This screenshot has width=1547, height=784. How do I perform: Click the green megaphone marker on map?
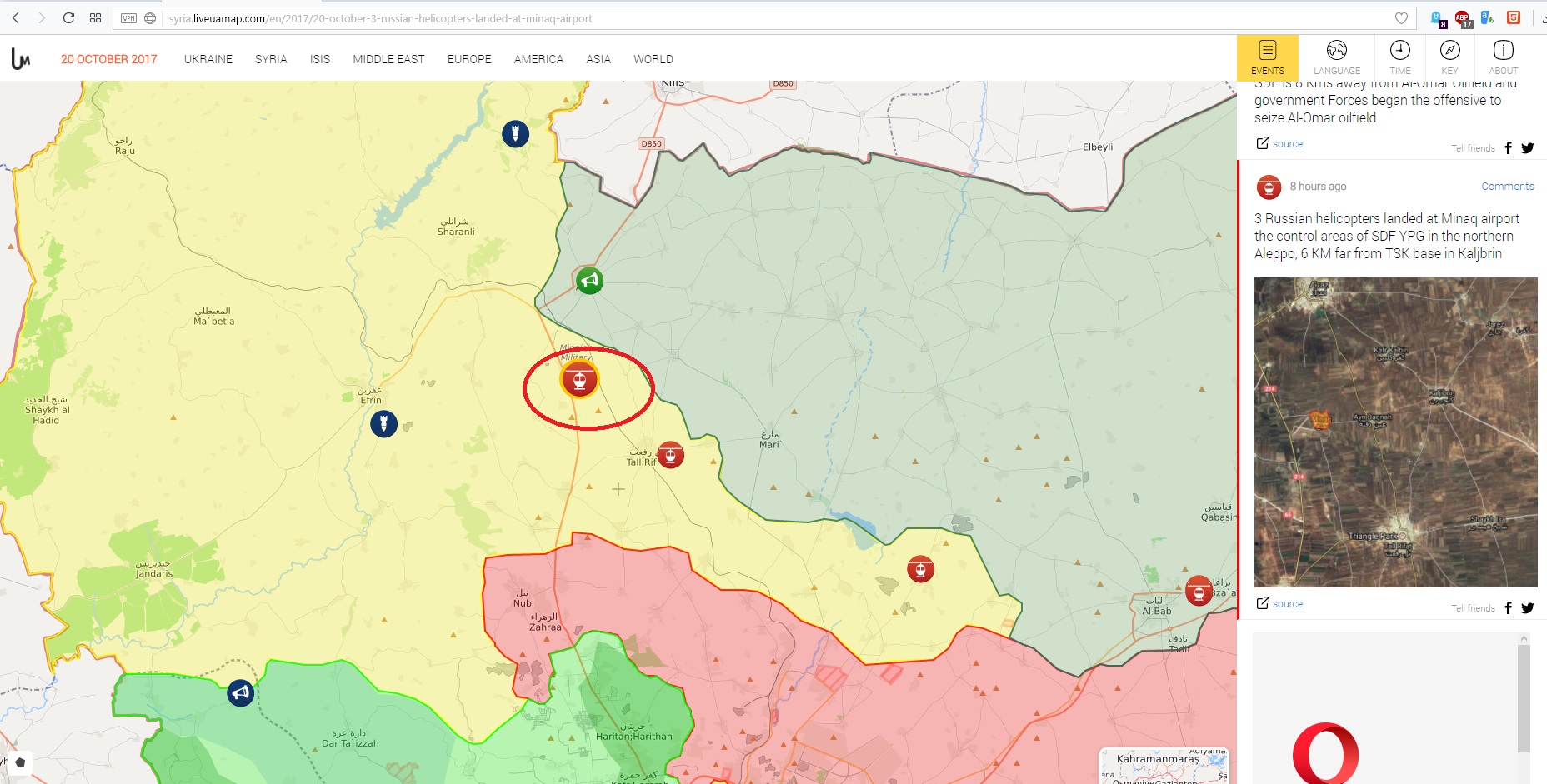[x=589, y=281]
